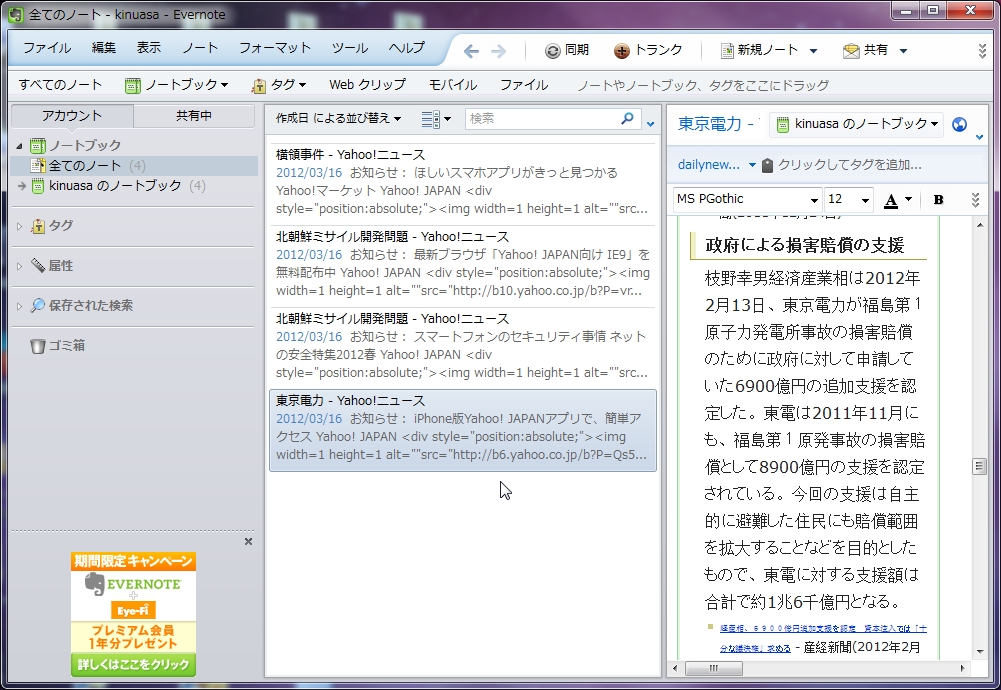Open the トランク trunk
The width and height of the screenshot is (1001, 690).
pyautogui.click(x=648, y=50)
